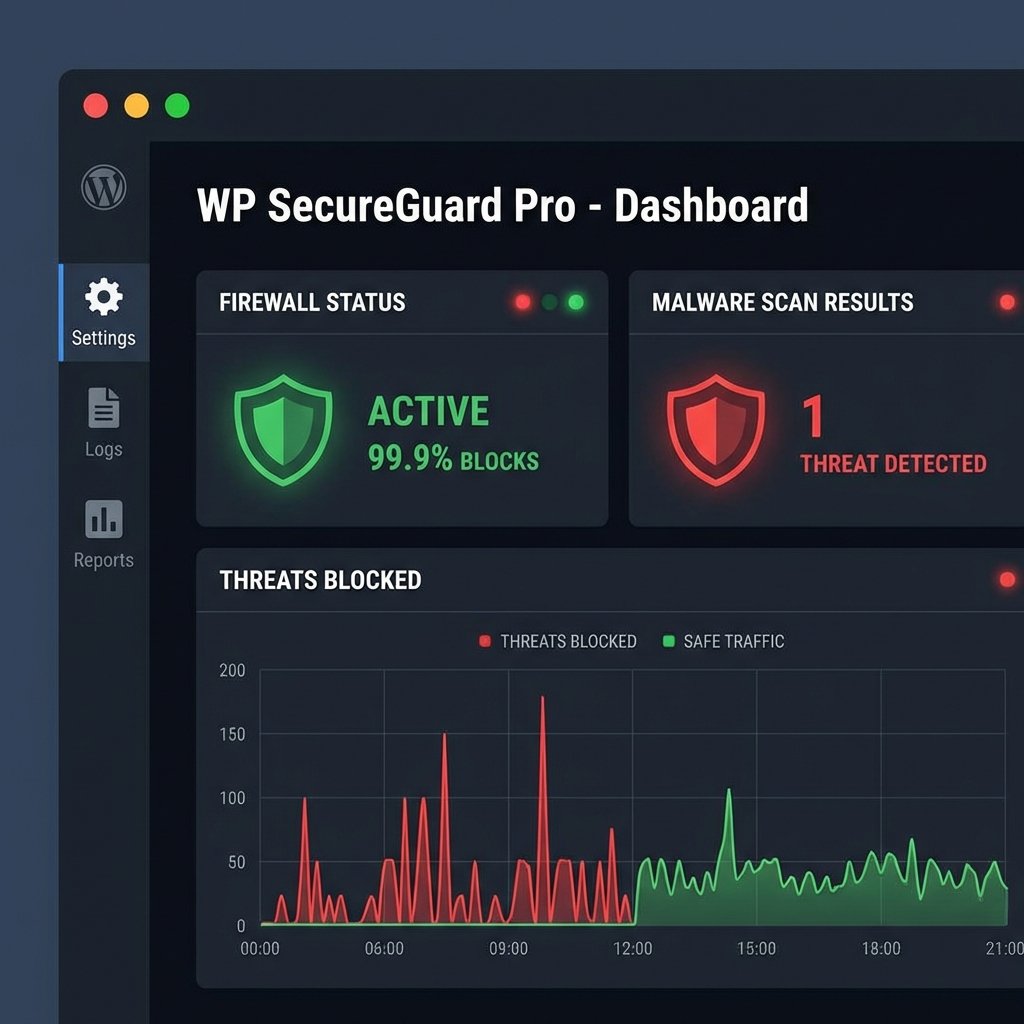Click the red malware threat shield icon
Image resolution: width=1024 pixels, height=1024 pixels.
[716, 430]
